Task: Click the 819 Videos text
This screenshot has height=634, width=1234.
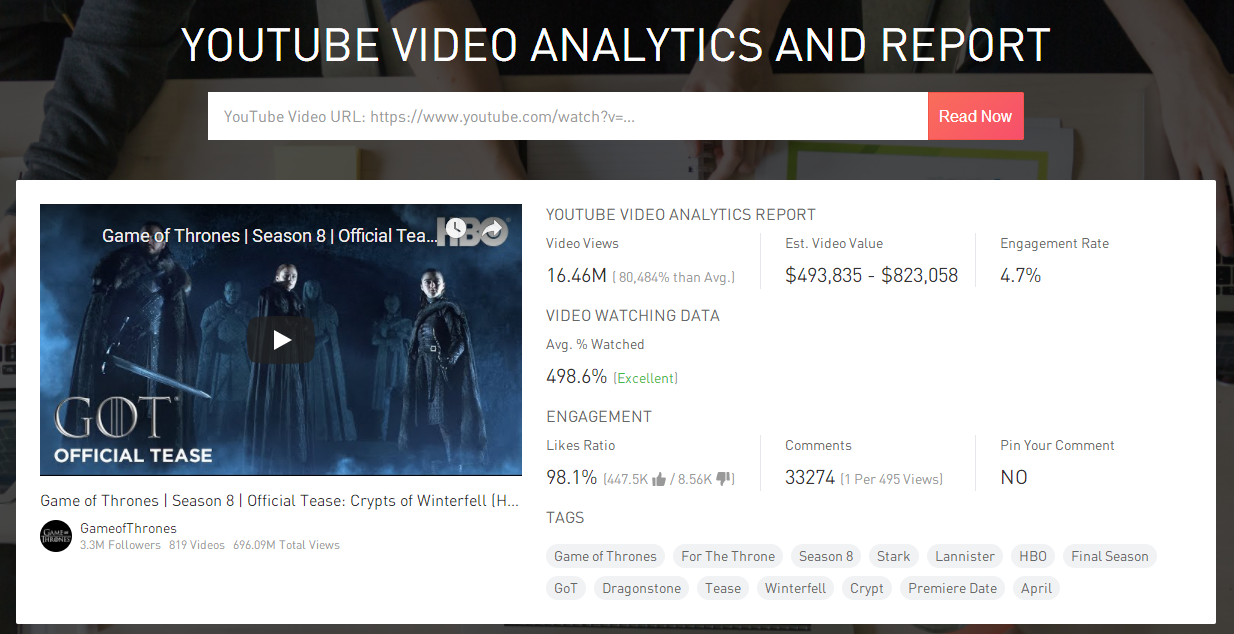Action: [197, 545]
